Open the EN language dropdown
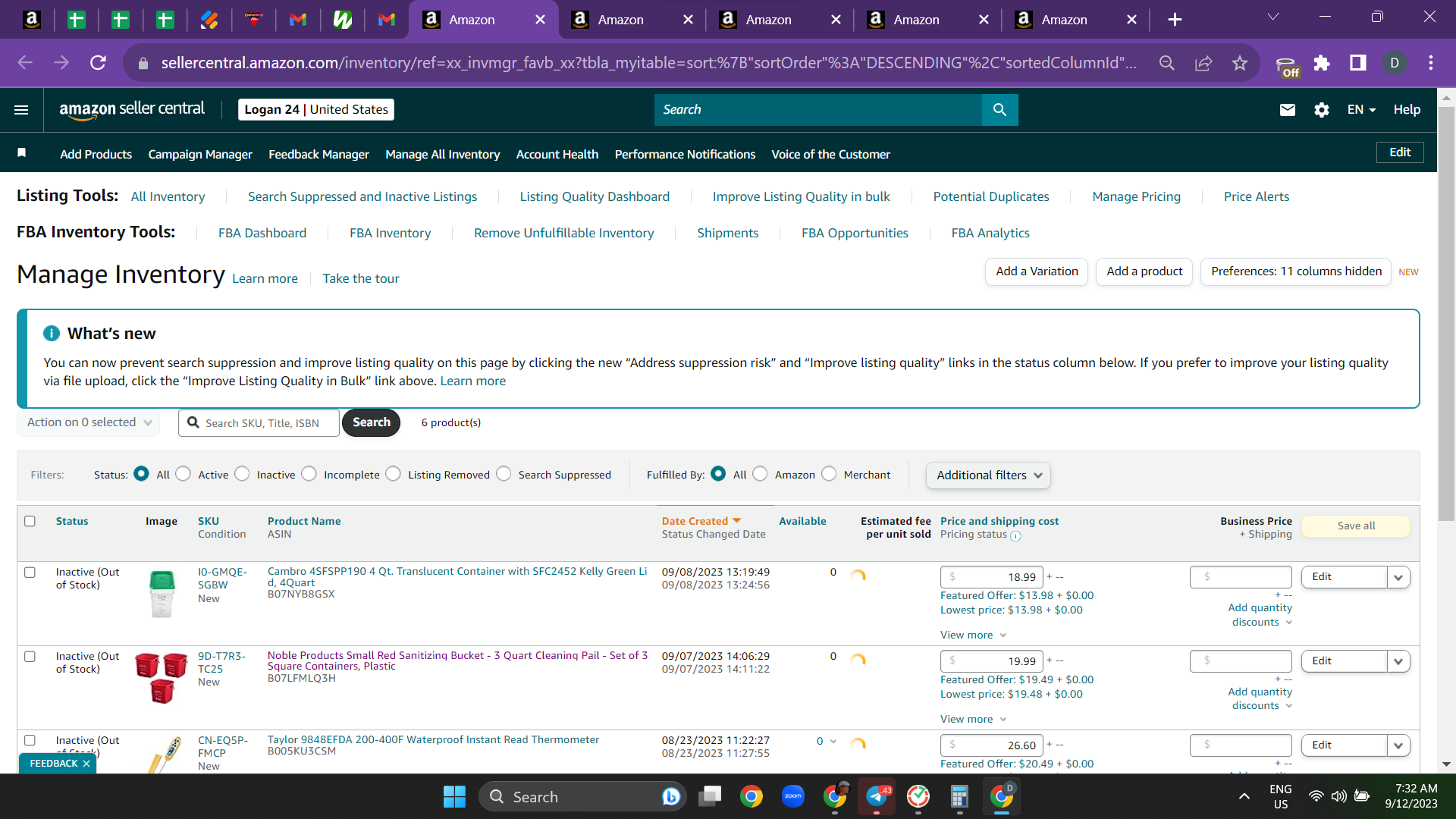The image size is (1456, 819). click(1361, 110)
